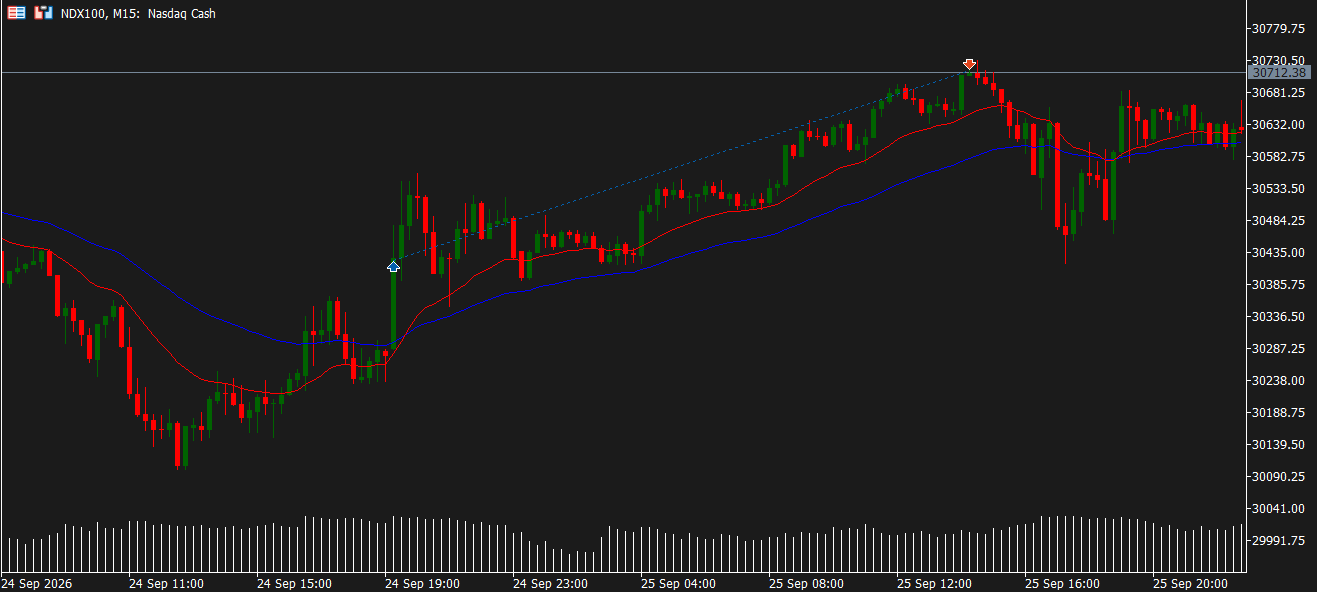Click the 25 Sep 20:00 time label
Viewport: 1317px width, 592px height.
(x=1190, y=583)
